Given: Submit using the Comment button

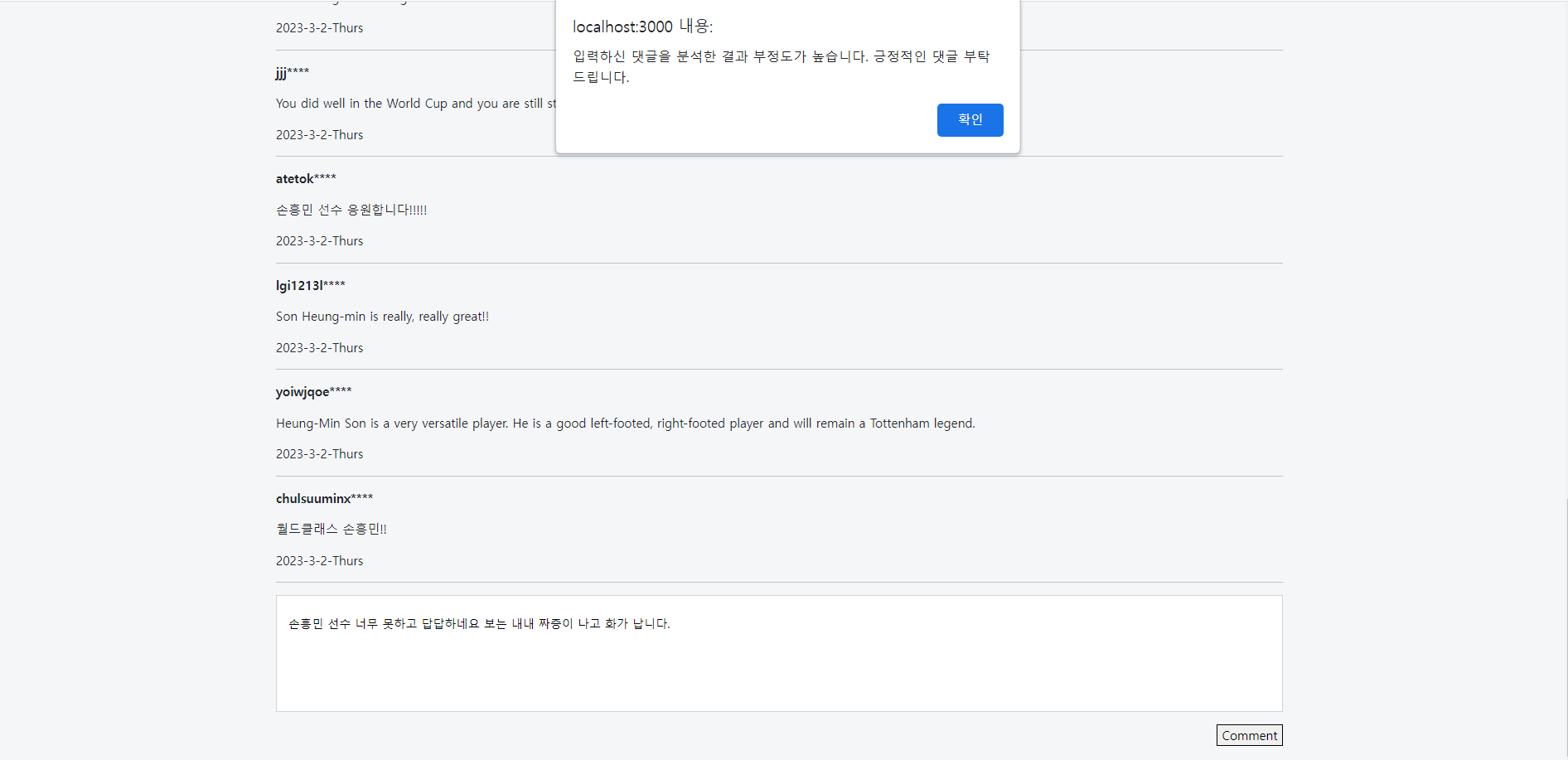Looking at the screenshot, I should click(x=1249, y=735).
